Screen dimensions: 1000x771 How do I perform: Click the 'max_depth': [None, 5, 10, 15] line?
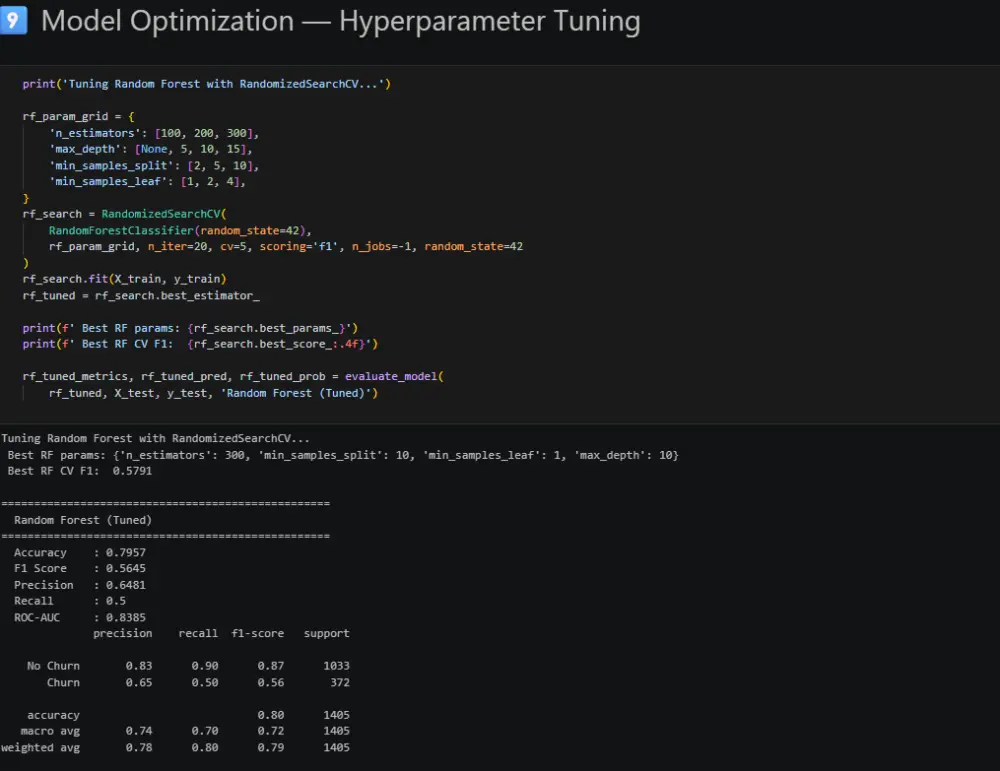coord(151,149)
